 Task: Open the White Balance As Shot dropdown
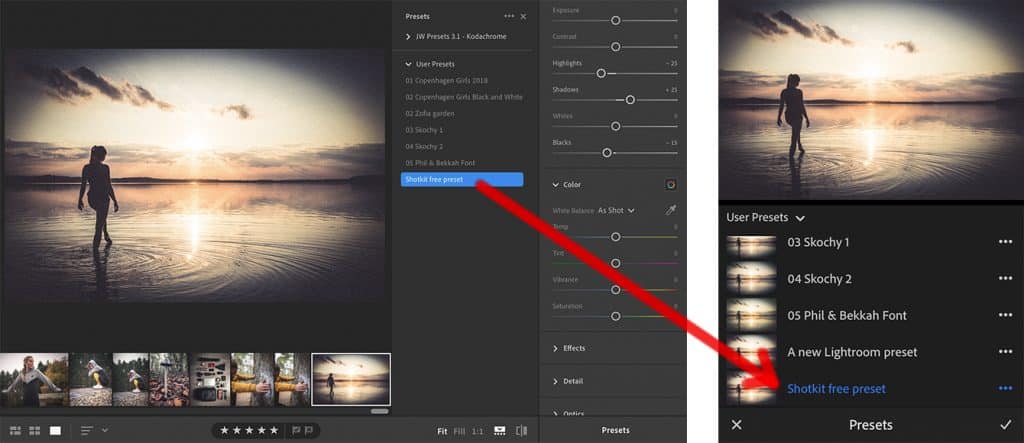[616, 210]
